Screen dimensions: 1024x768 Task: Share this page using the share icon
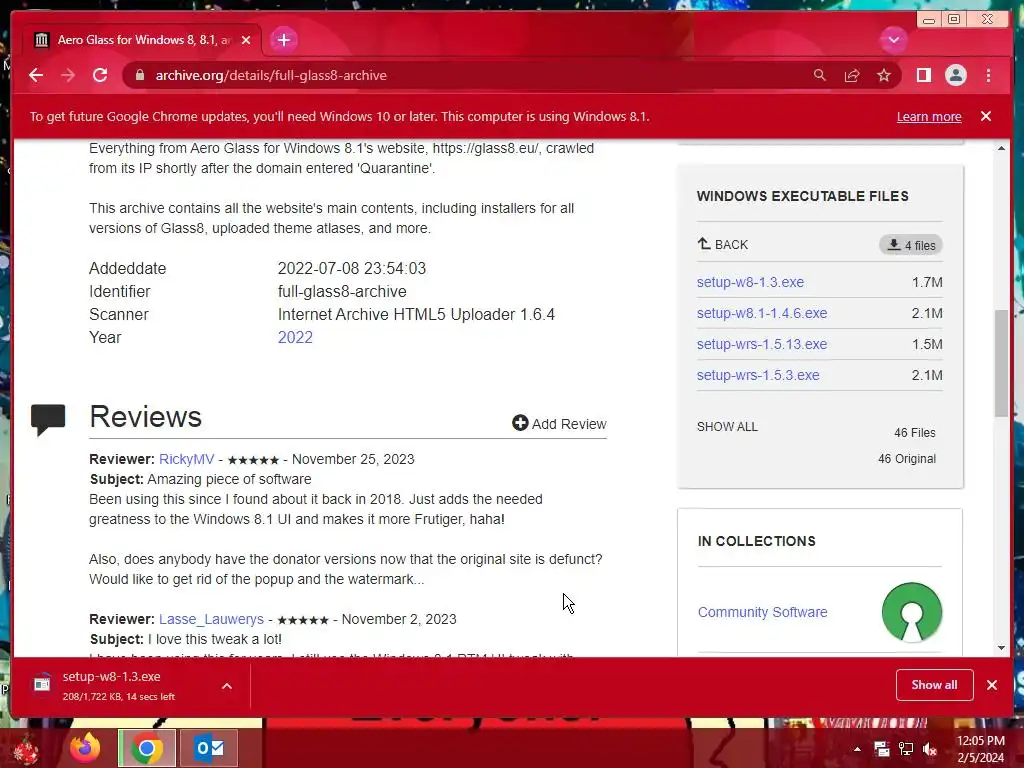coord(852,75)
